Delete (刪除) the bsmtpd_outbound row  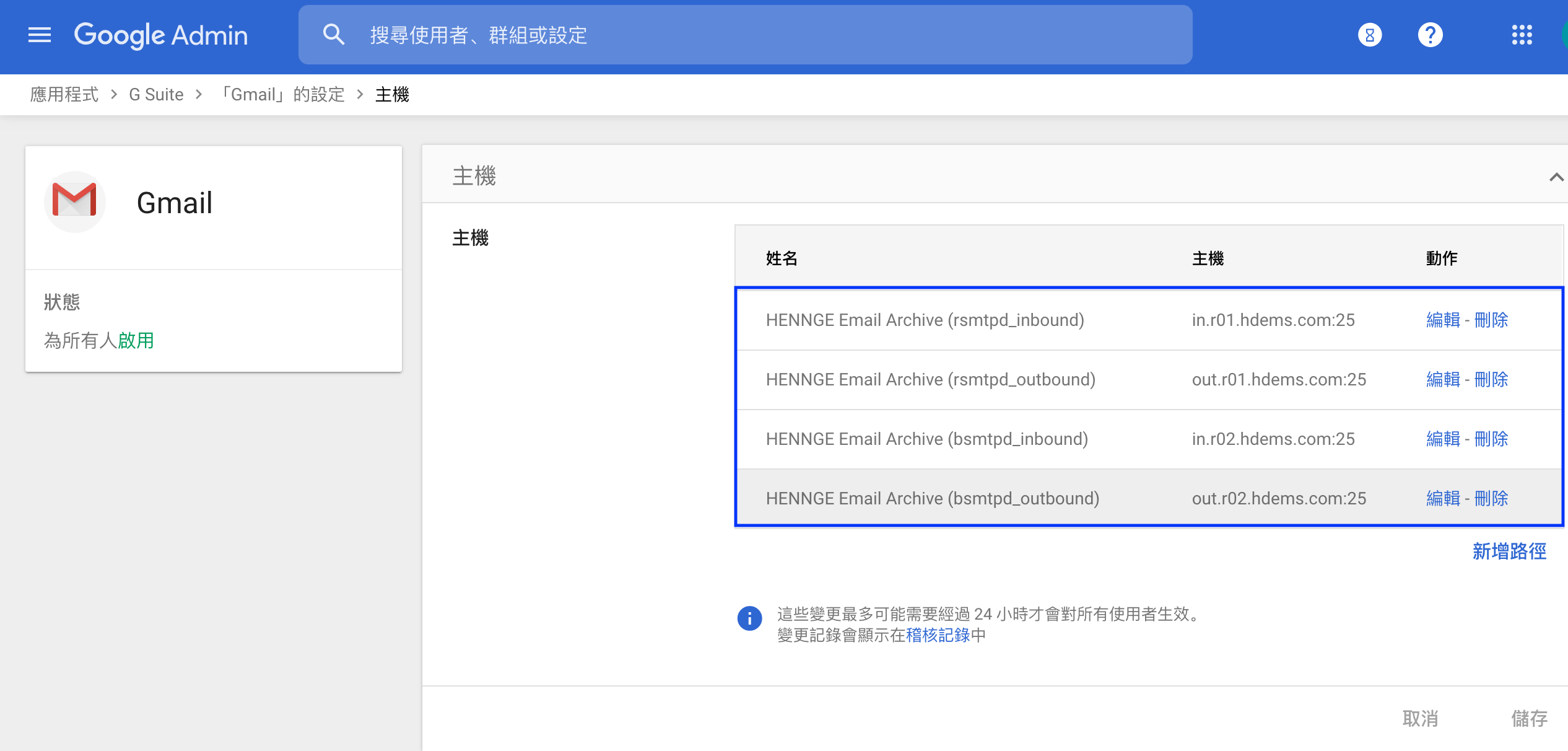[x=1491, y=498]
